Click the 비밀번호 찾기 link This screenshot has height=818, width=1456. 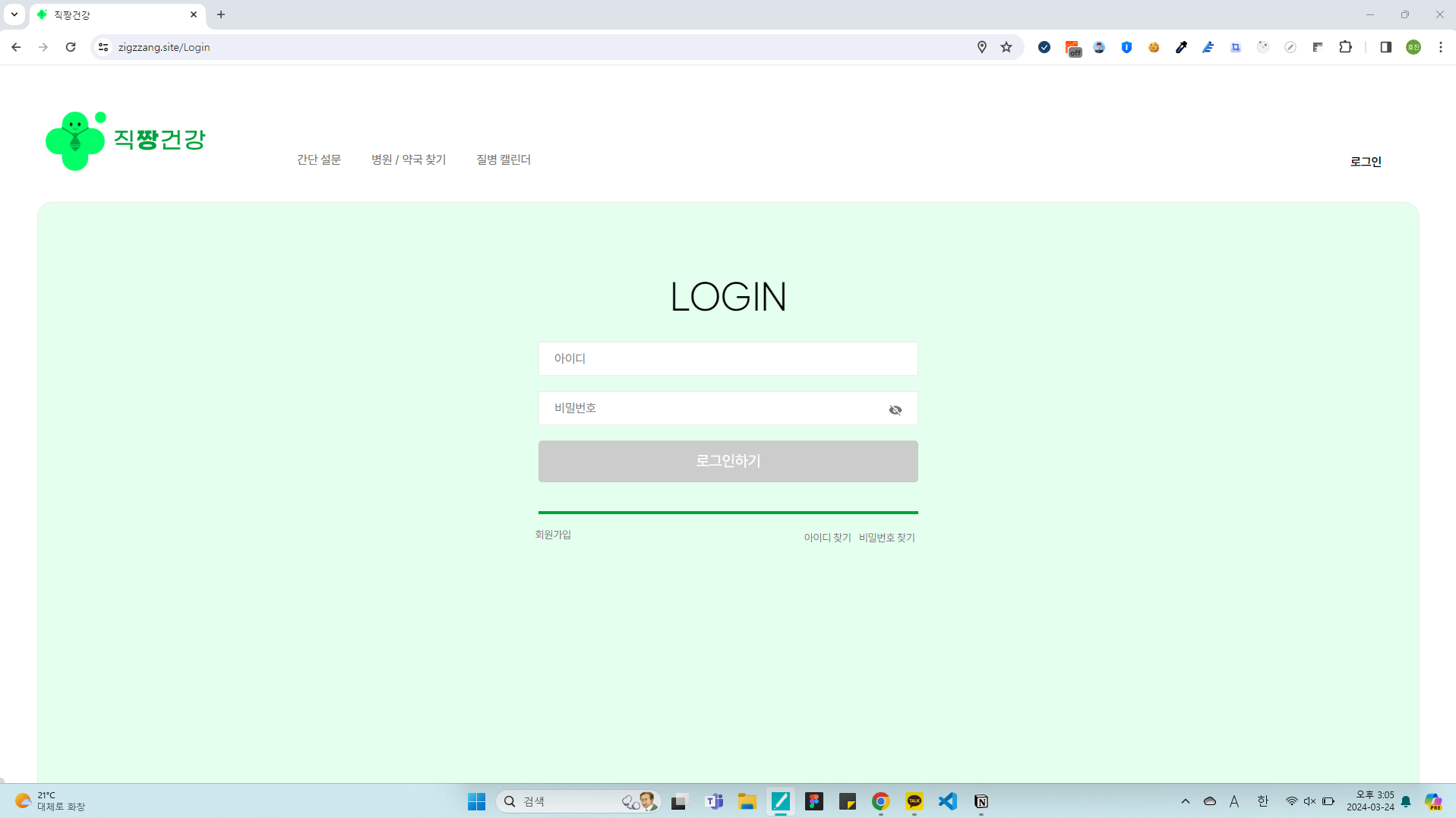coord(886,538)
